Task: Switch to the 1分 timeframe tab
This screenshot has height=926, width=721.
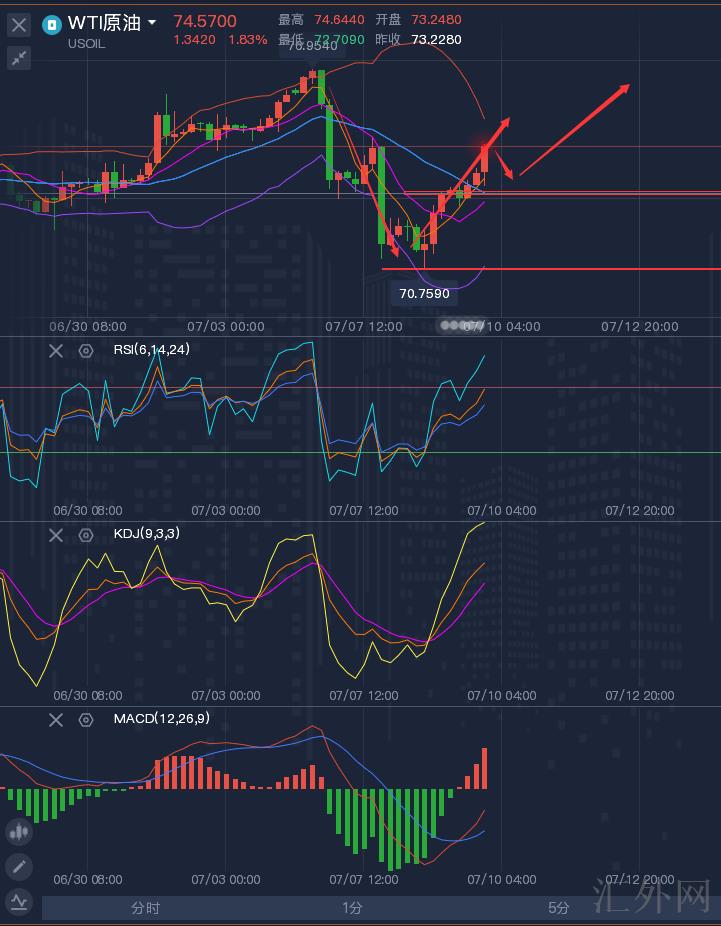Action: (352, 908)
